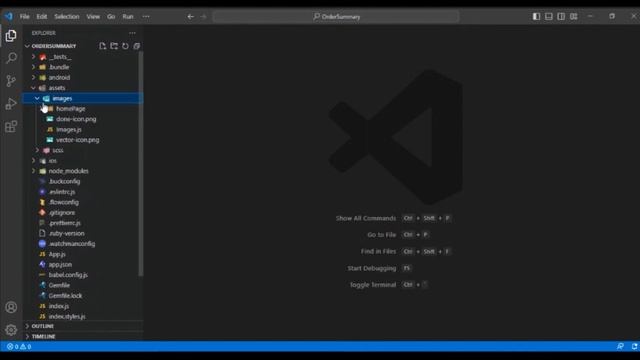The image size is (640, 360).
Task: Click errors and warnings status indicator
Action: click(x=19, y=347)
